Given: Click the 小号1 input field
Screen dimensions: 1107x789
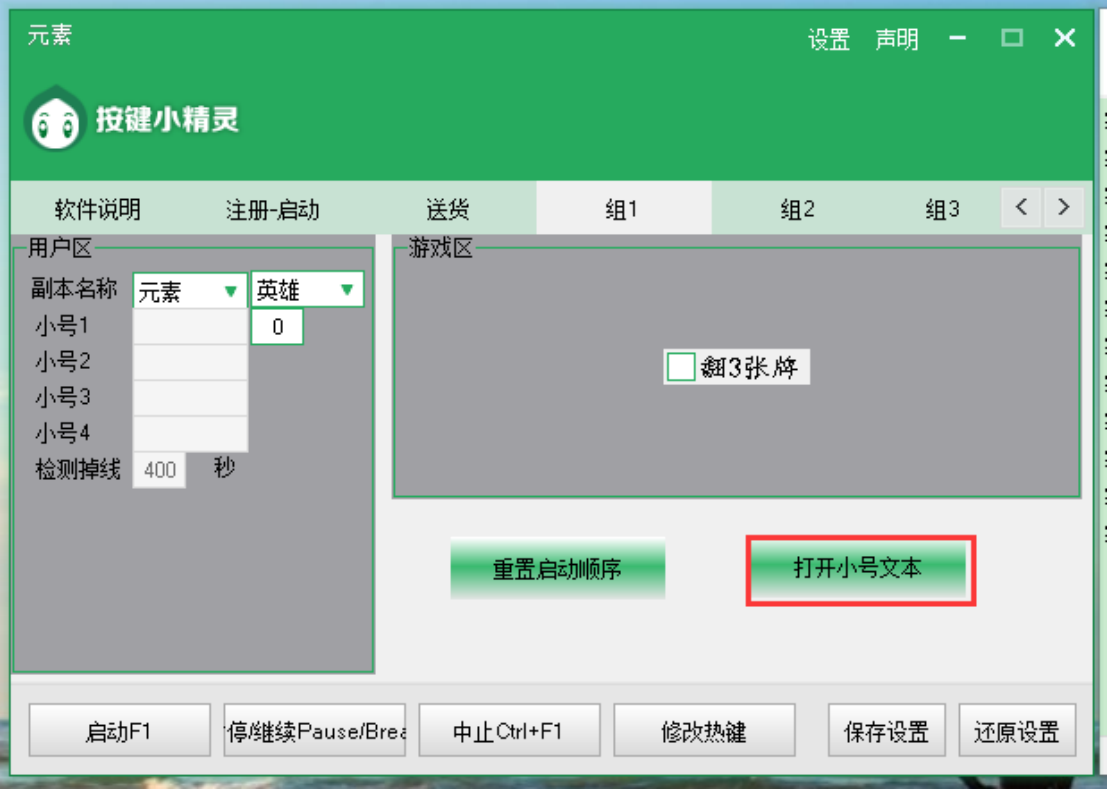Looking at the screenshot, I should coord(190,326).
